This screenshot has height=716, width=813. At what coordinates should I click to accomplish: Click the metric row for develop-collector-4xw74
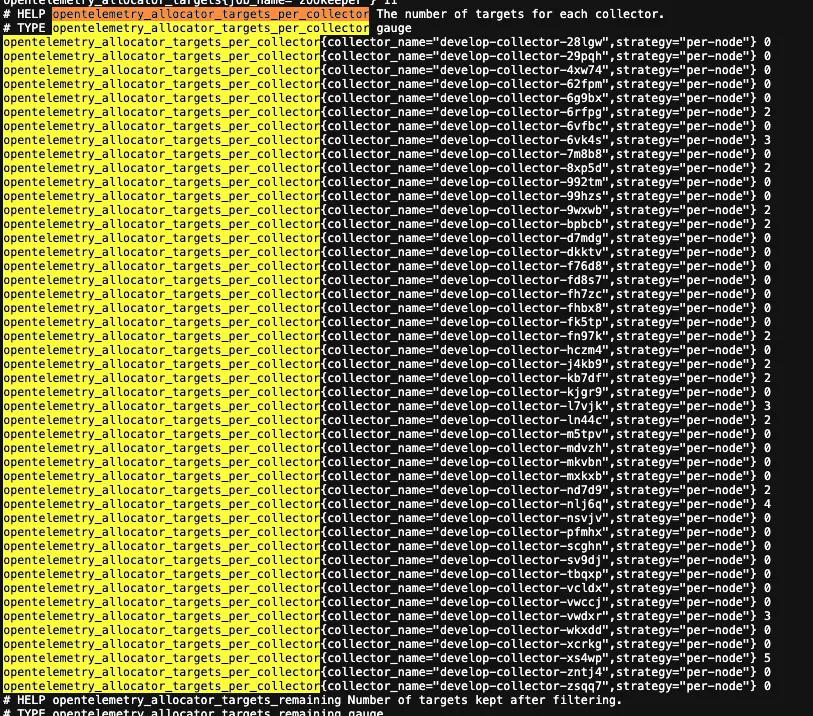[x=387, y=70]
